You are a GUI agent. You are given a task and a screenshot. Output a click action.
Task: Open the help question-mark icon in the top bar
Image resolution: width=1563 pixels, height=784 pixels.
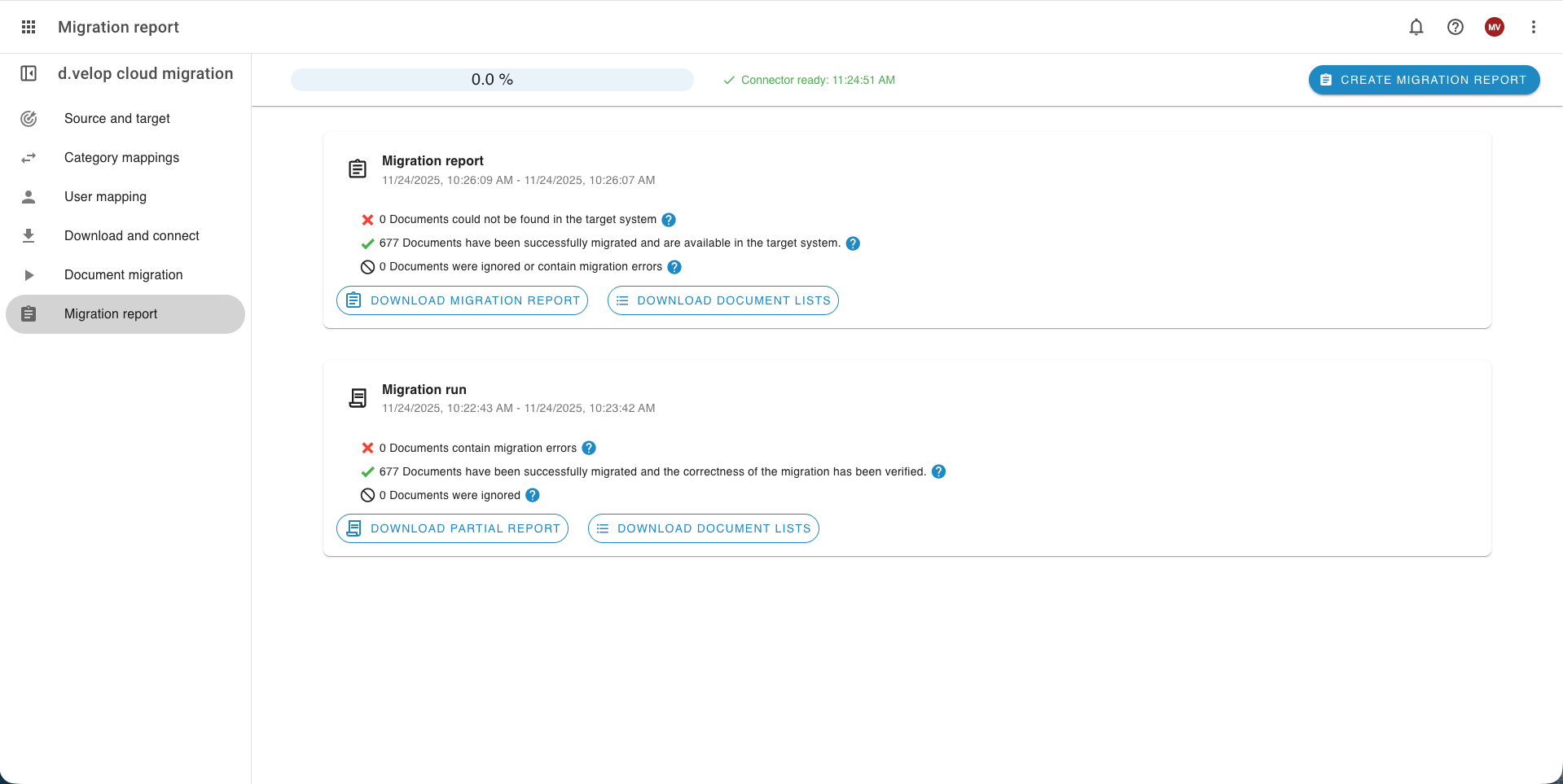pos(1455,27)
